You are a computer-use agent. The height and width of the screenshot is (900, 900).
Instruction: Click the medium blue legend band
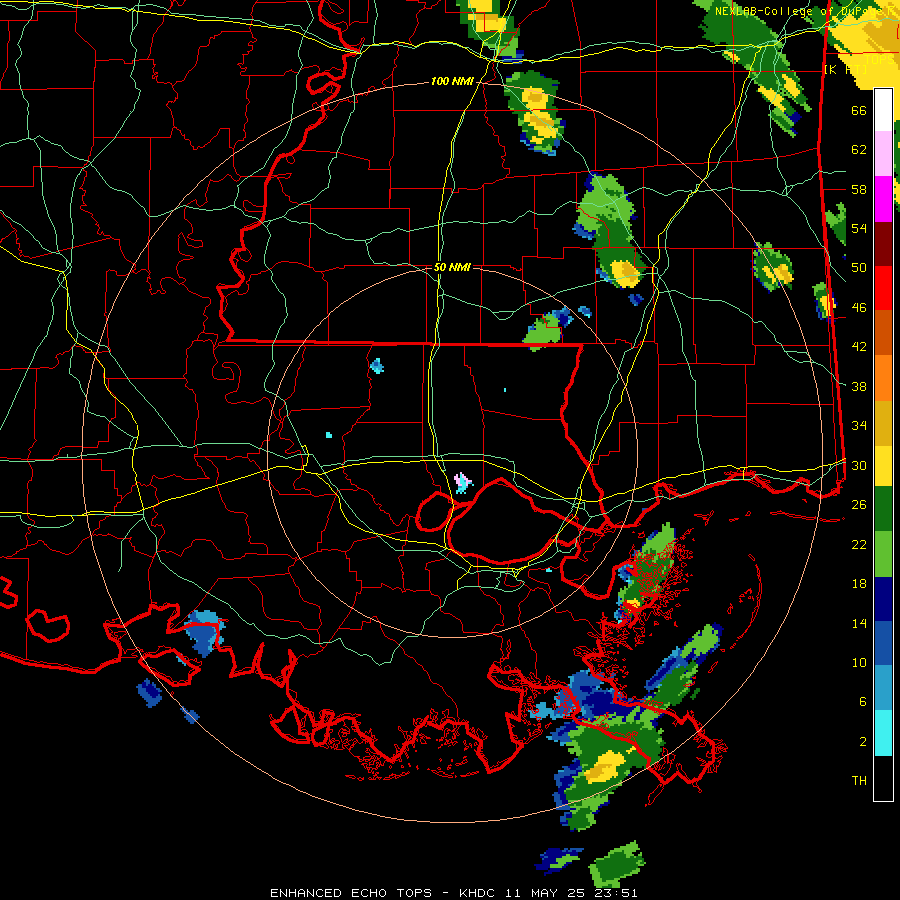(883, 644)
